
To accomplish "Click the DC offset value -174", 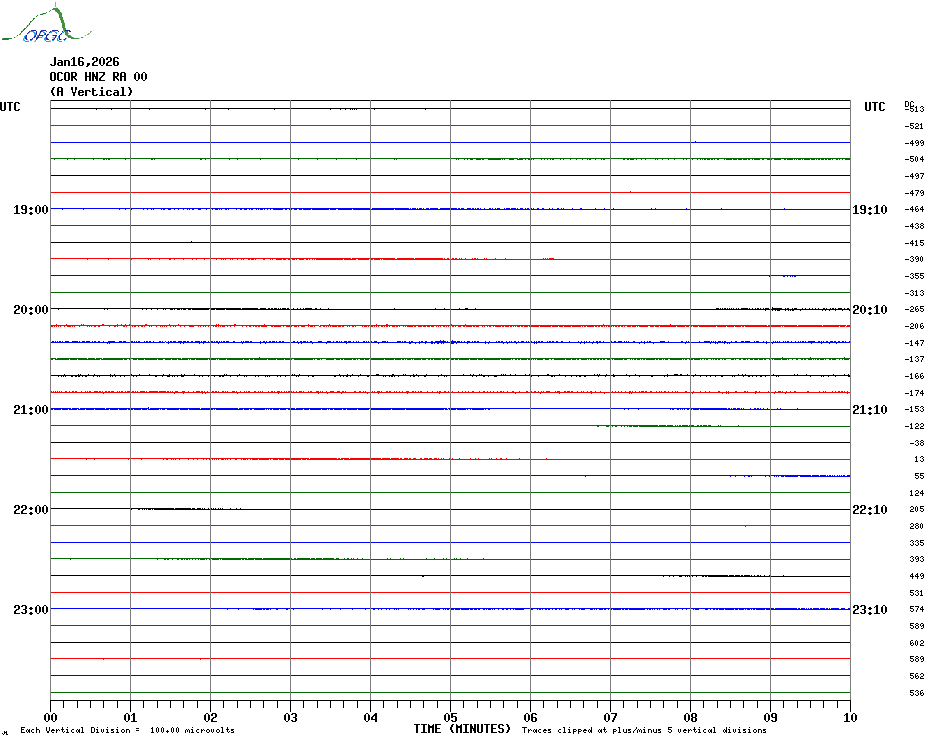I will click(x=914, y=393).
